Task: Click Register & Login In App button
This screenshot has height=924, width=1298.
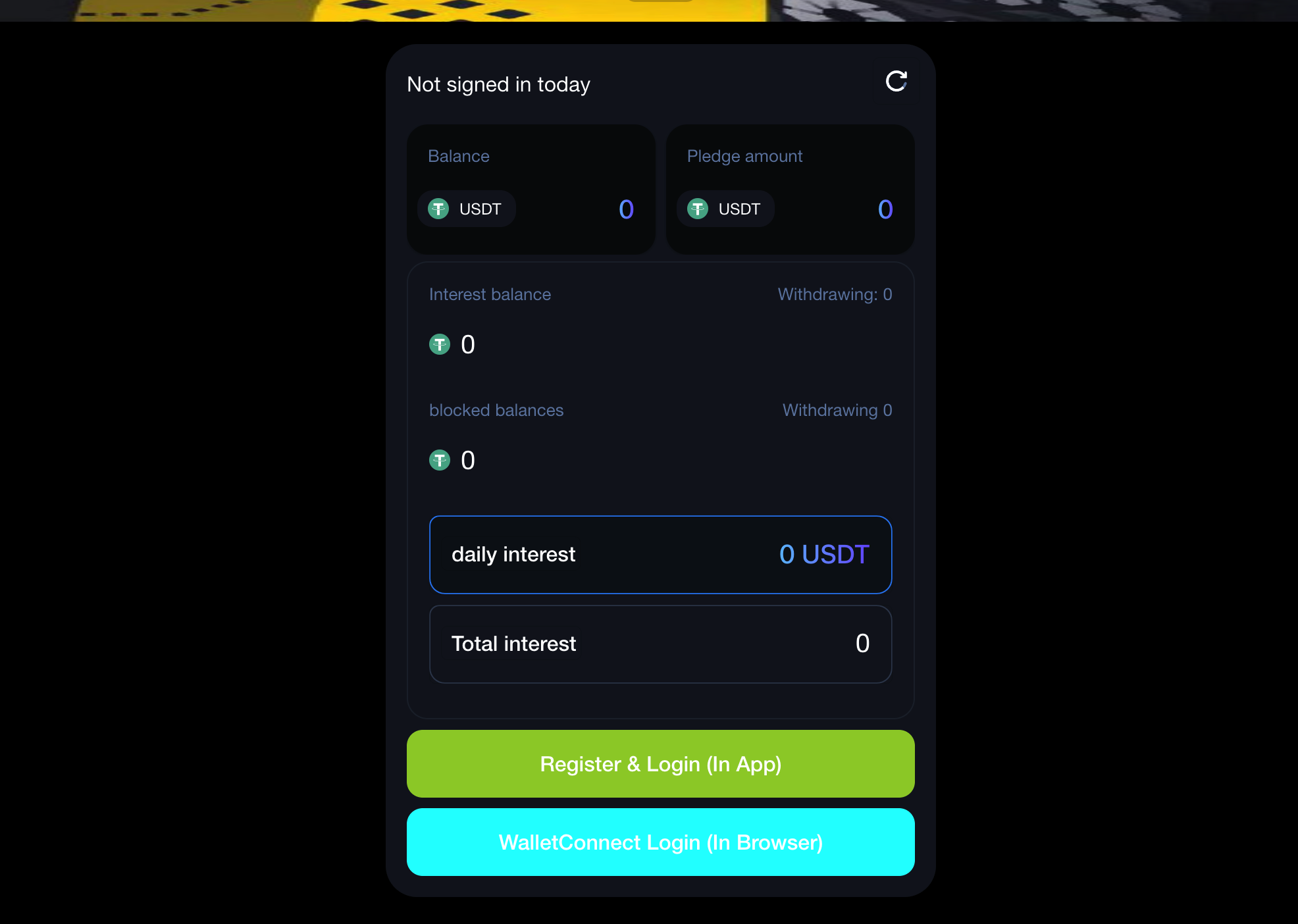Action: click(x=660, y=764)
